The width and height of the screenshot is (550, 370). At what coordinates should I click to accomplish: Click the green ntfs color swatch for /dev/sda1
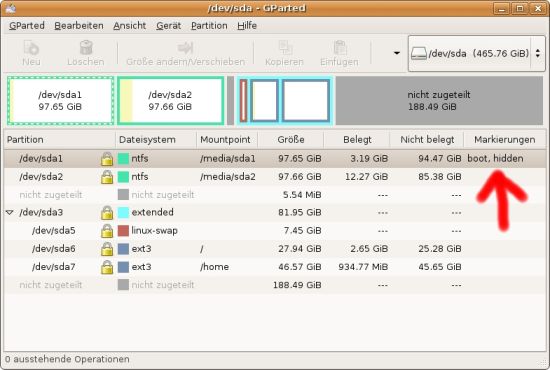point(123,159)
